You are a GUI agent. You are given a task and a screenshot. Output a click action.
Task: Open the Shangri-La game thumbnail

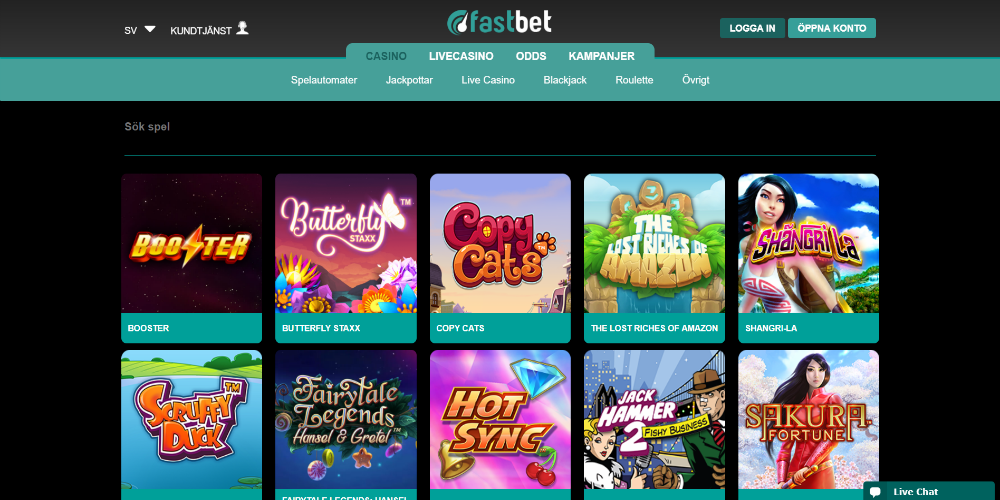[x=809, y=244]
